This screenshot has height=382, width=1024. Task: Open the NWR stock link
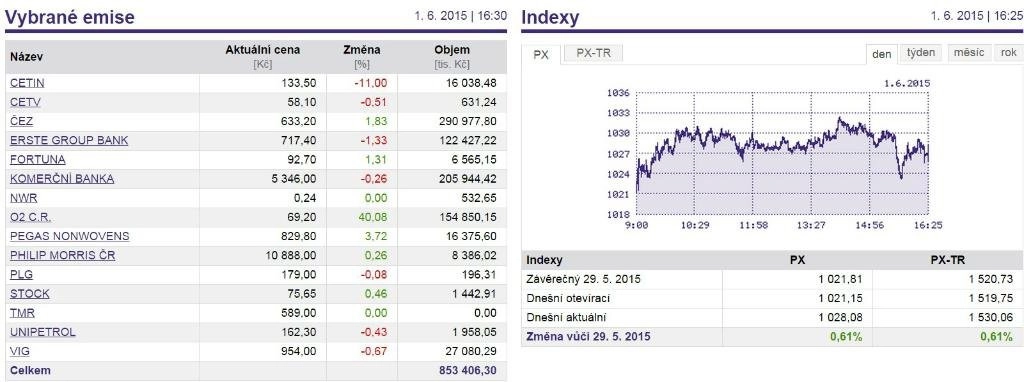(x=24, y=198)
